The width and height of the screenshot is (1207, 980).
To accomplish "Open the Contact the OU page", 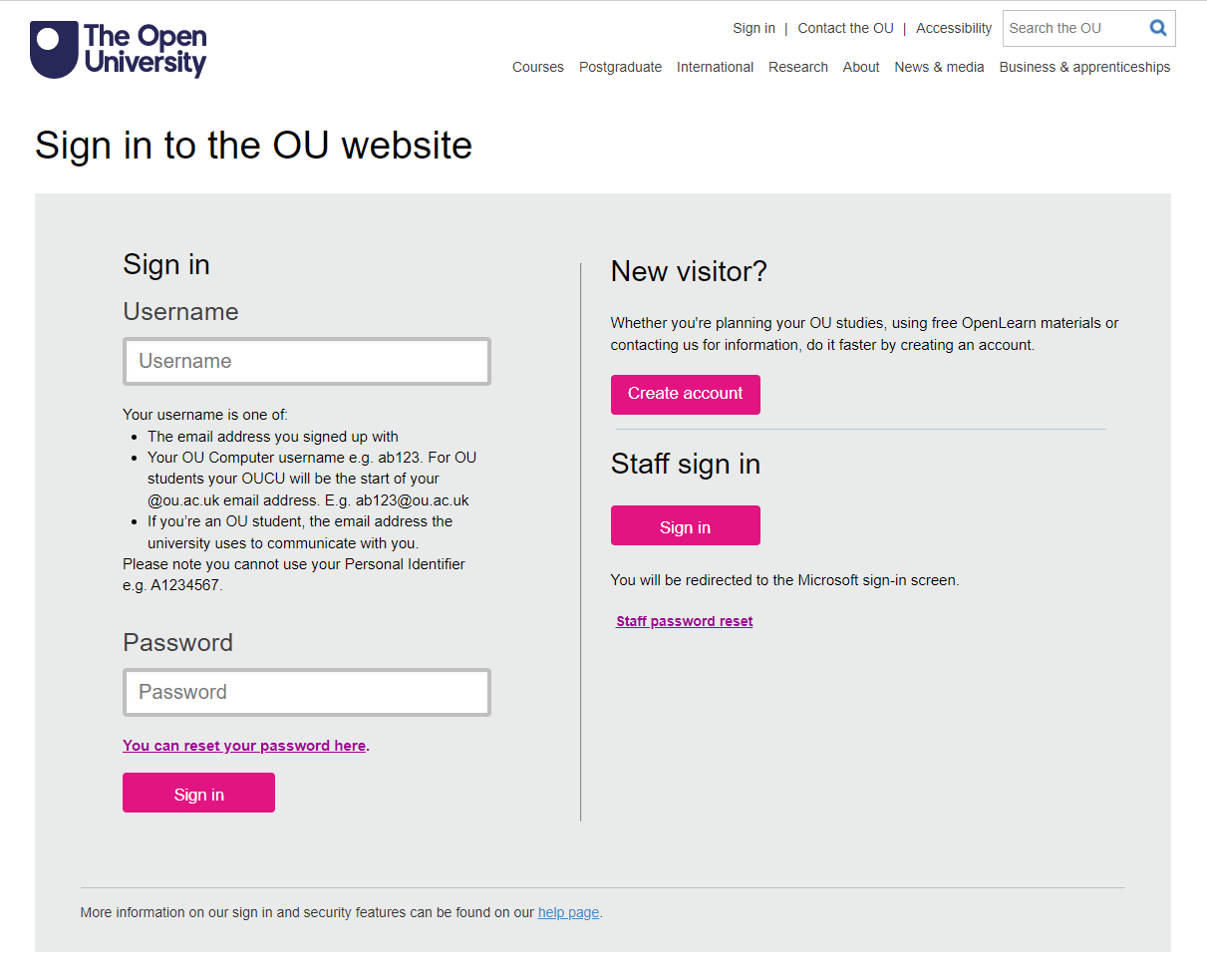I will pos(845,28).
